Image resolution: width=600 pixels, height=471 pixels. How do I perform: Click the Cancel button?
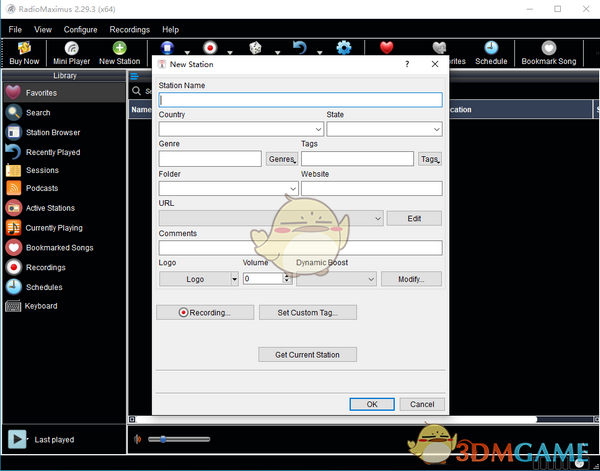click(x=422, y=404)
